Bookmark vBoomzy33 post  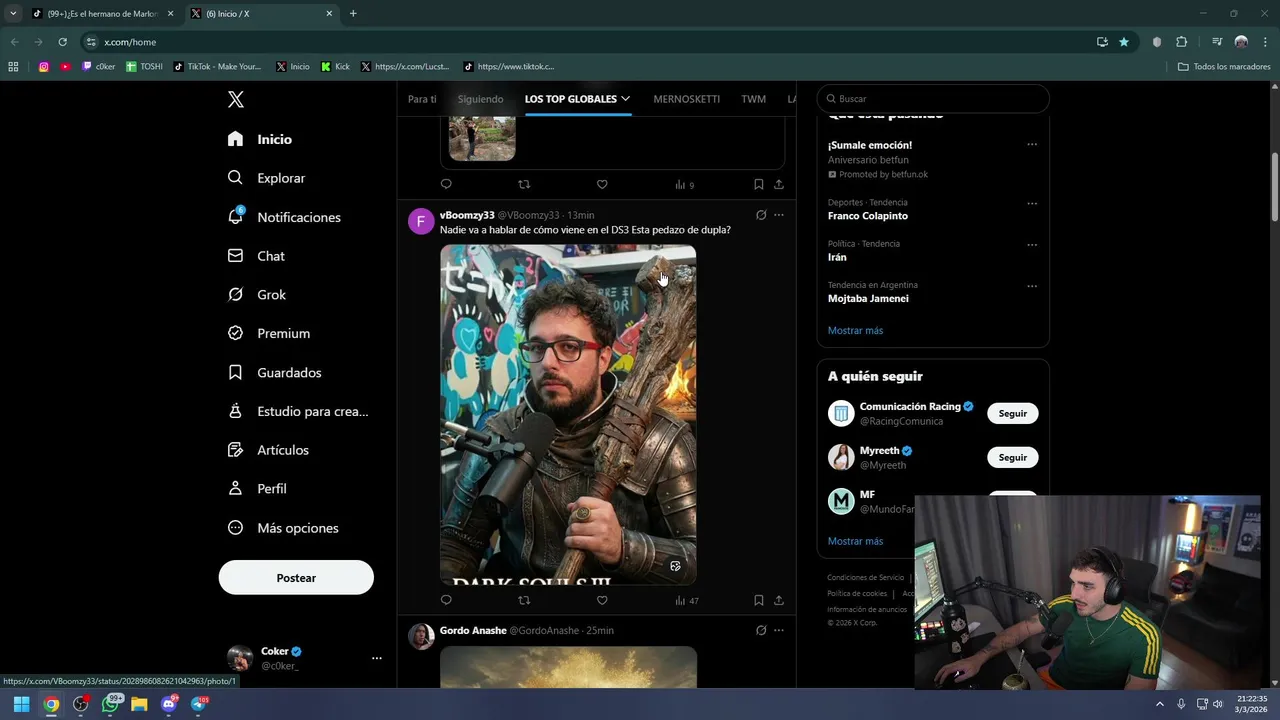tap(758, 600)
